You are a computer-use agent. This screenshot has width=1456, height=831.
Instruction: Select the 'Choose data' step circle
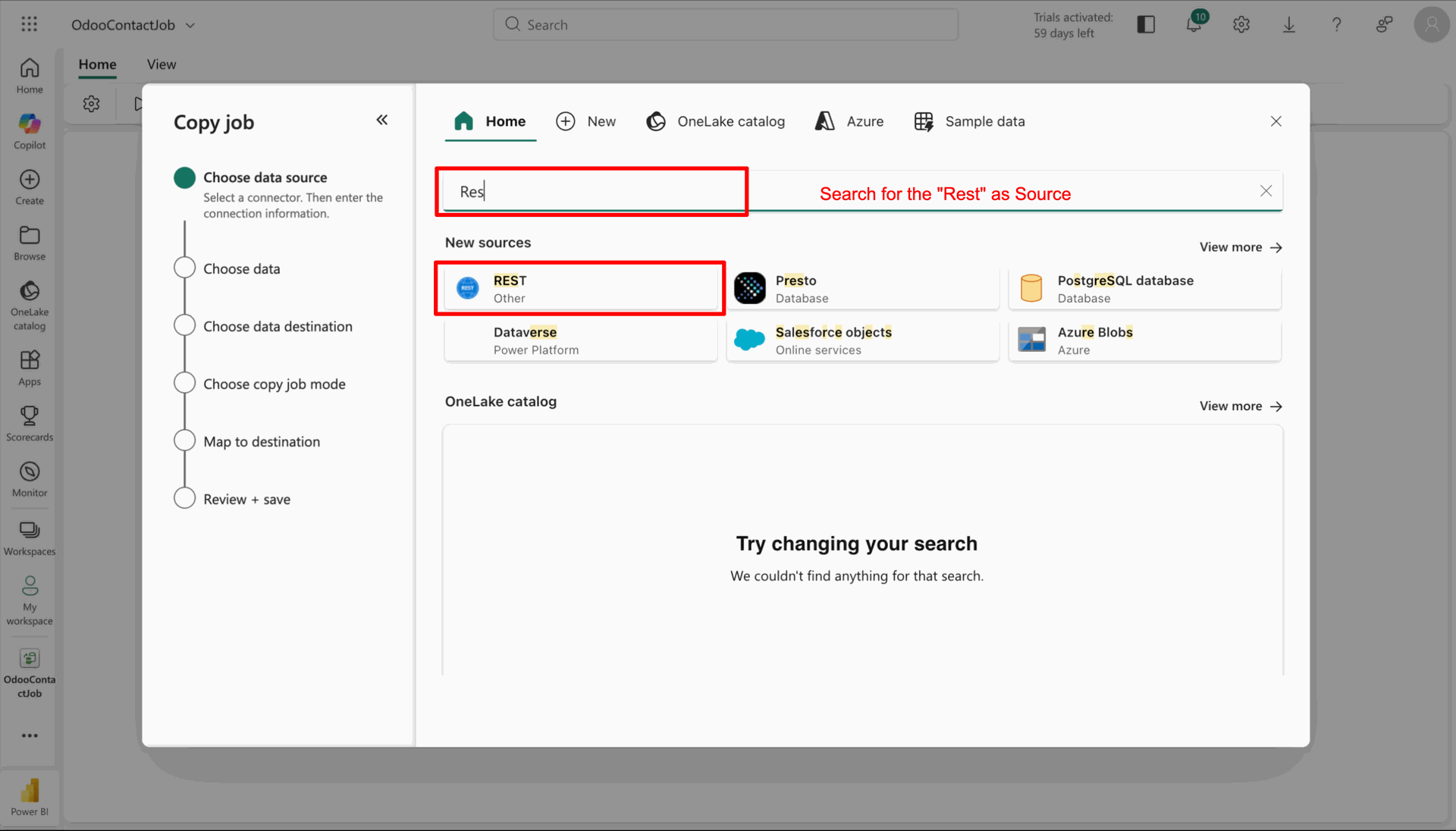pos(184,268)
